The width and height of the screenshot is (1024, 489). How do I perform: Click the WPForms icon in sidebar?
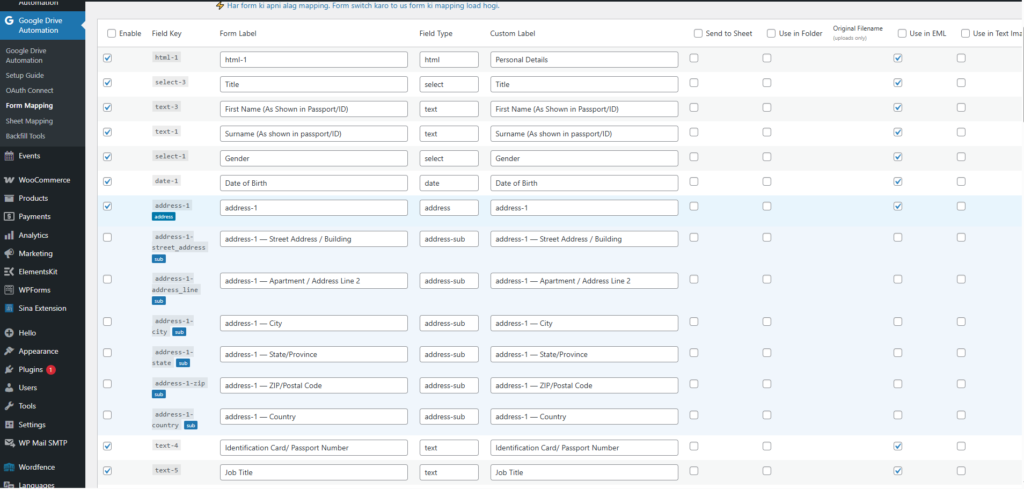pyautogui.click(x=9, y=290)
